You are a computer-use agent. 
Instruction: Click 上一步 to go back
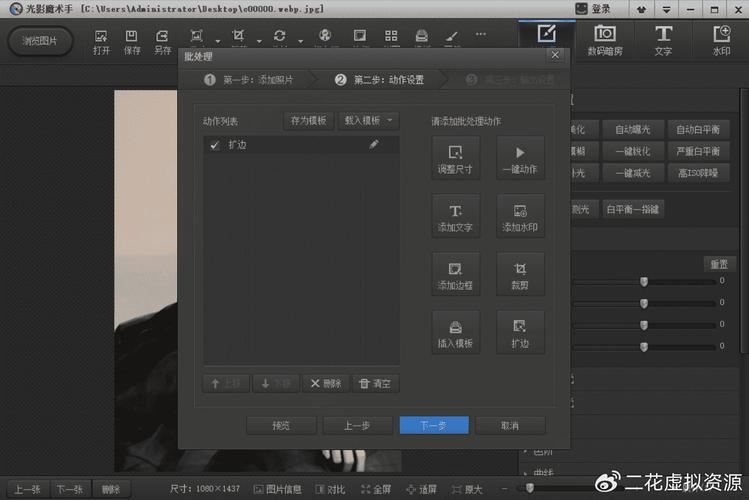(x=357, y=425)
